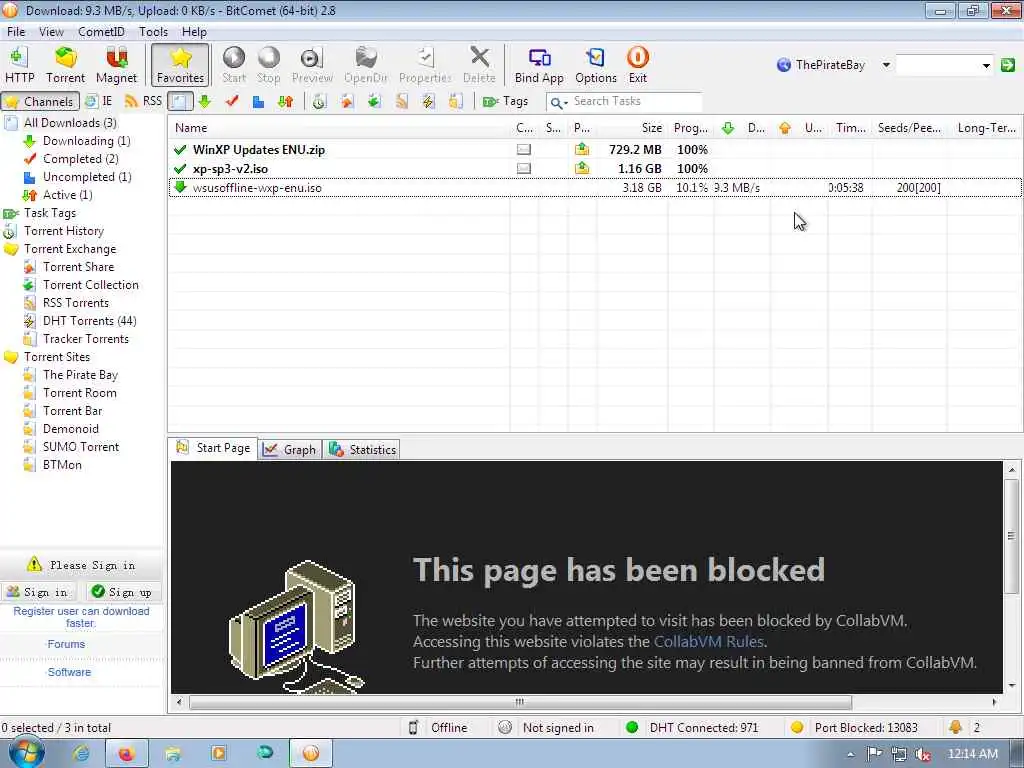Click the Active up/down arrows filter icon

click(x=285, y=101)
